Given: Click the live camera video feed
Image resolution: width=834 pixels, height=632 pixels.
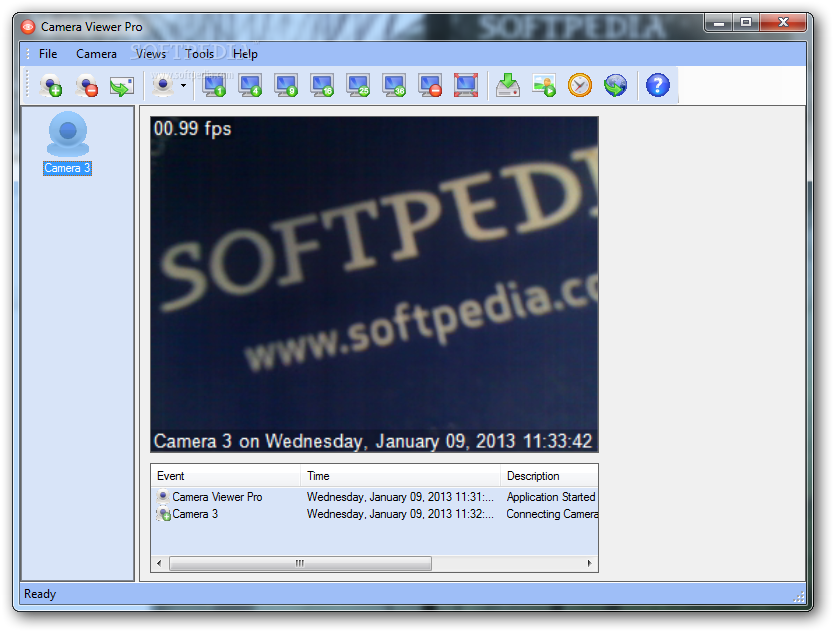Looking at the screenshot, I should 374,285.
